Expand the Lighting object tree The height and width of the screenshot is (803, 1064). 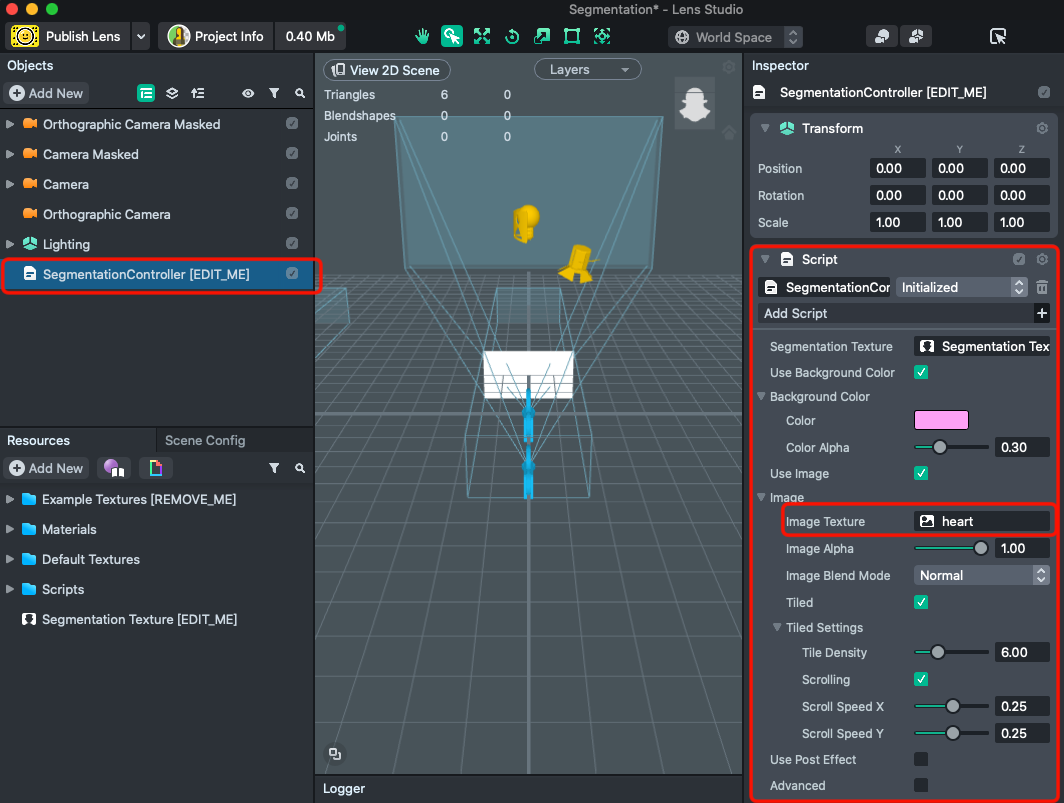pos(10,244)
